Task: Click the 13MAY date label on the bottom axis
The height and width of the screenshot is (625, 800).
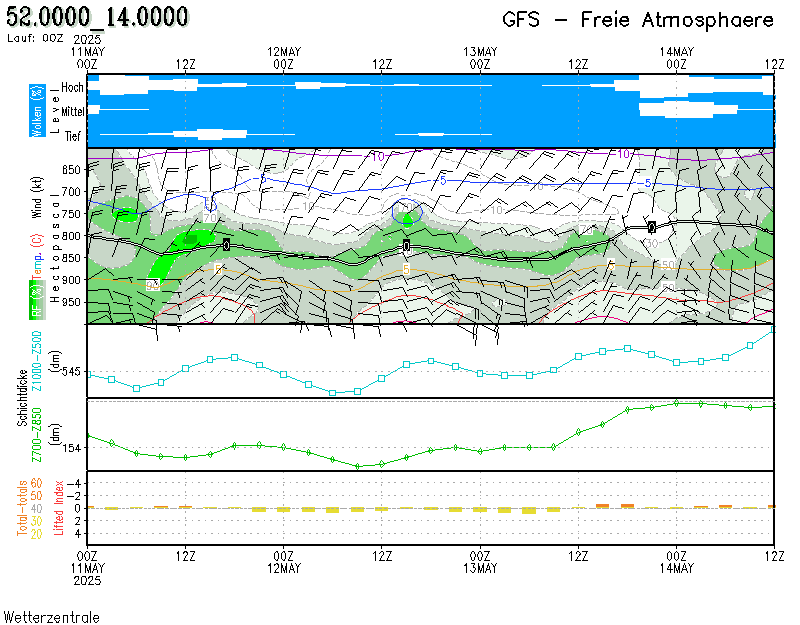Action: tap(480, 568)
